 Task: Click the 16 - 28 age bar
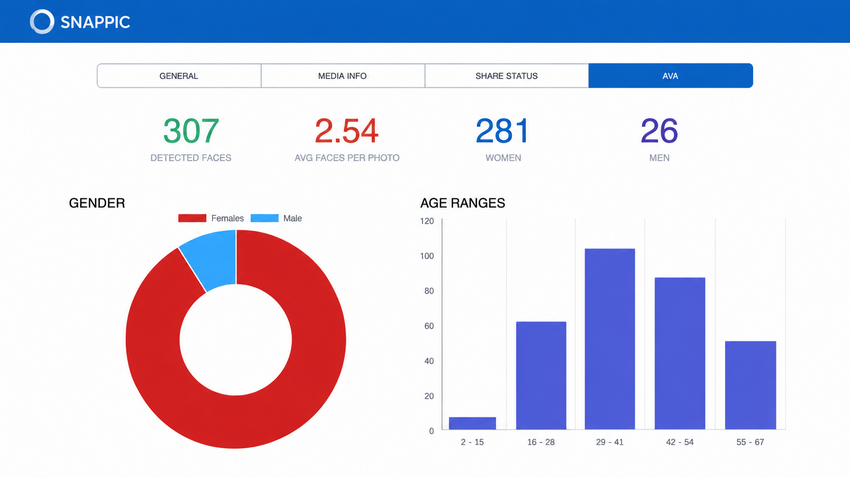pyautogui.click(x=541, y=376)
